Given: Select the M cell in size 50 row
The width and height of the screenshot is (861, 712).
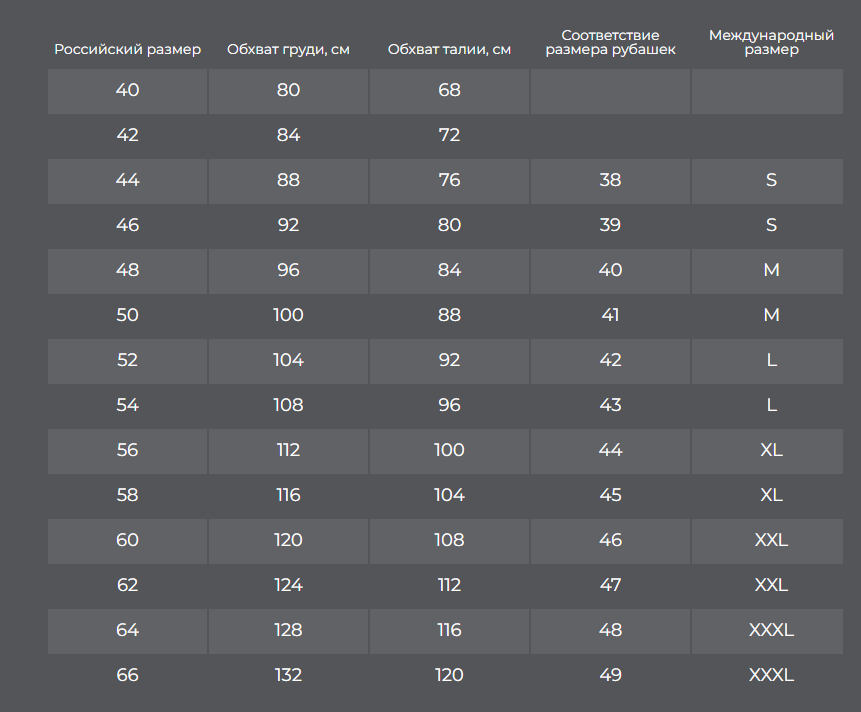Looking at the screenshot, I should (x=767, y=316).
